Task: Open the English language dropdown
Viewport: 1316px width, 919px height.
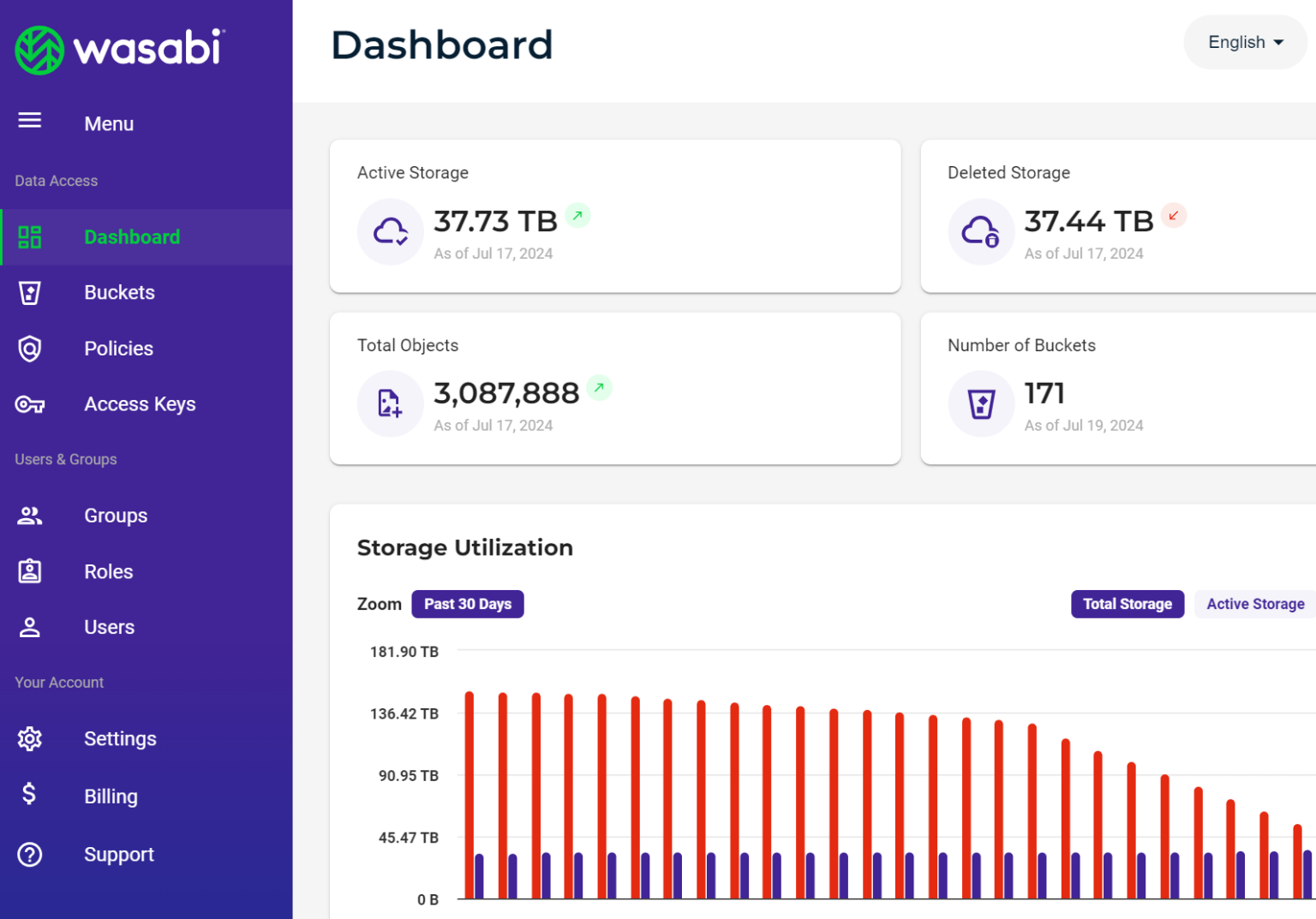Action: [1245, 42]
